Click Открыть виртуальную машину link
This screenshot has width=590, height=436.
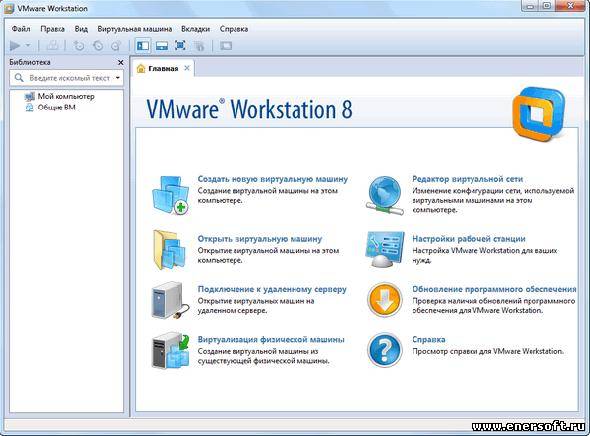[260, 239]
